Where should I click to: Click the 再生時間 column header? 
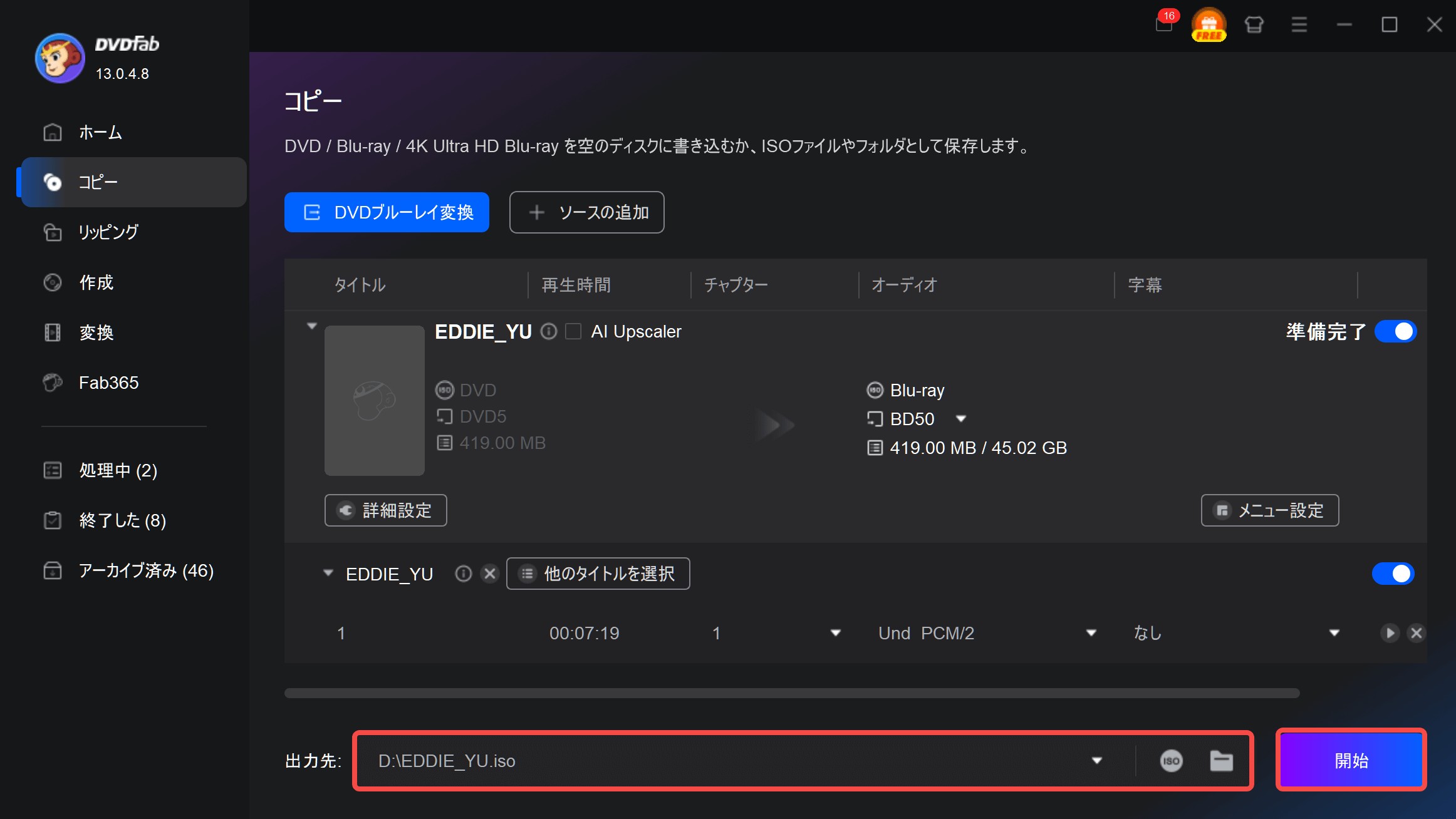(x=576, y=285)
